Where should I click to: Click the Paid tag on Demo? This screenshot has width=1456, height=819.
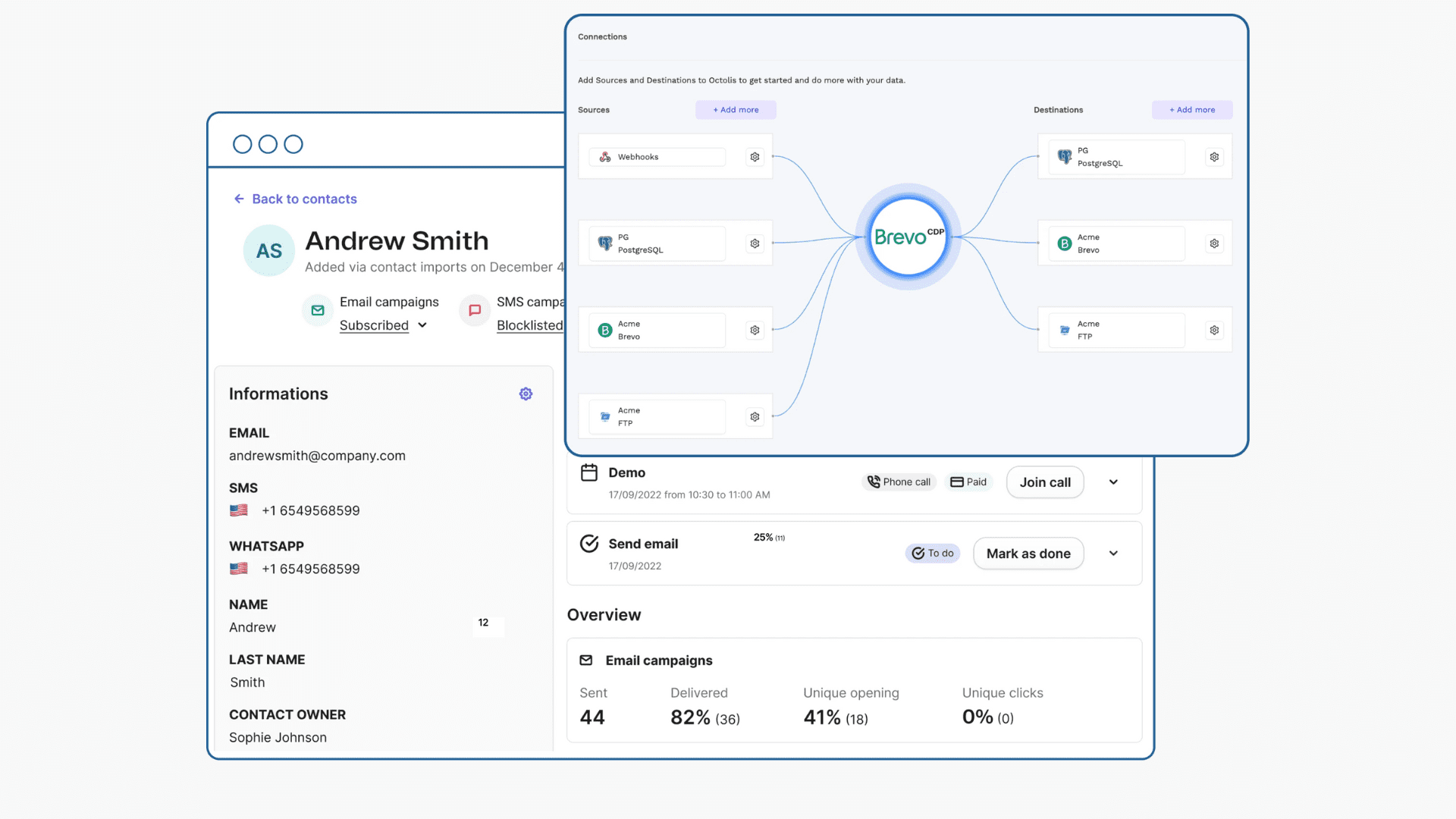(x=968, y=482)
